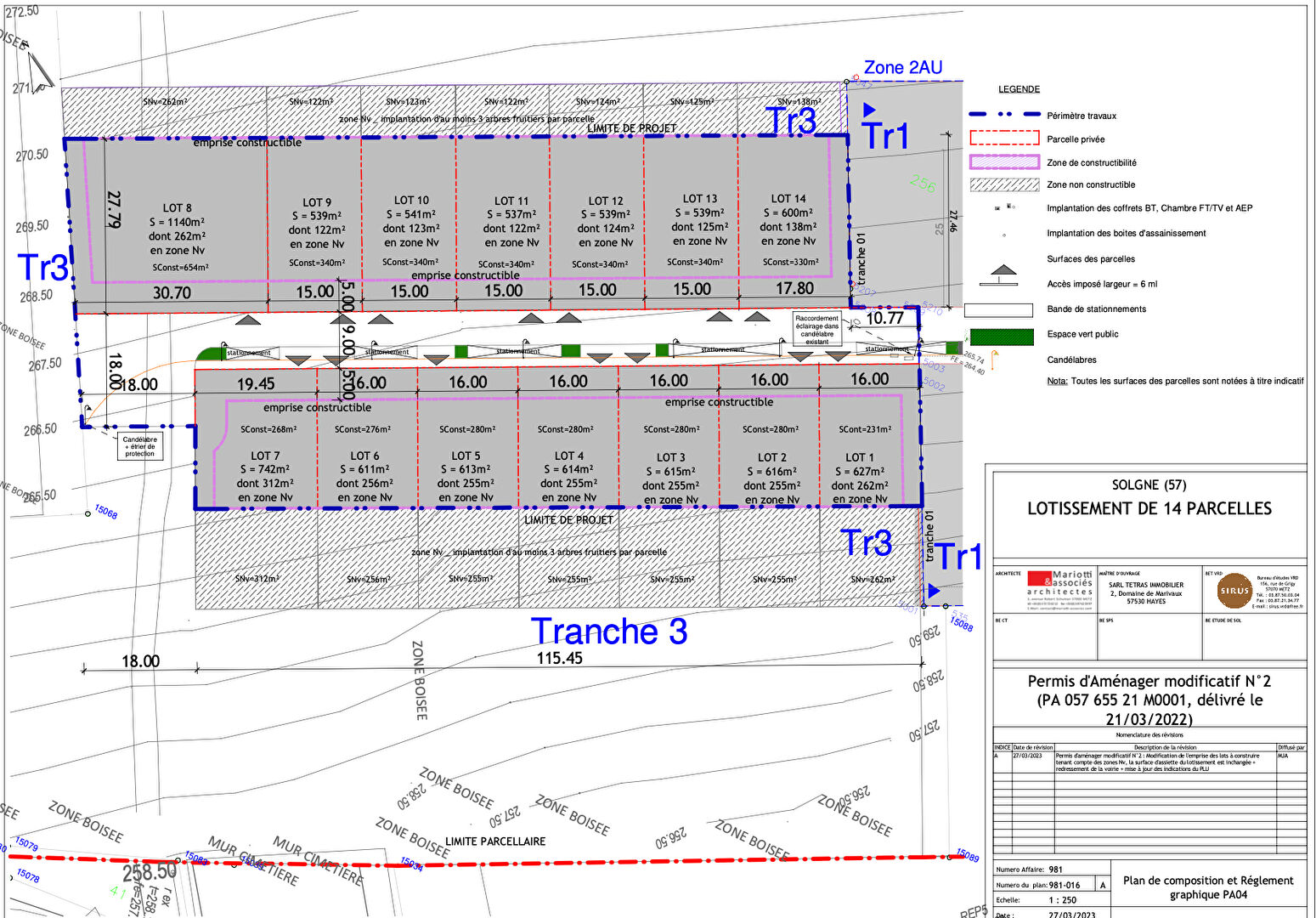Click the blue arrow beside the lower Tr1 label
1316x918 pixels.
934,591
